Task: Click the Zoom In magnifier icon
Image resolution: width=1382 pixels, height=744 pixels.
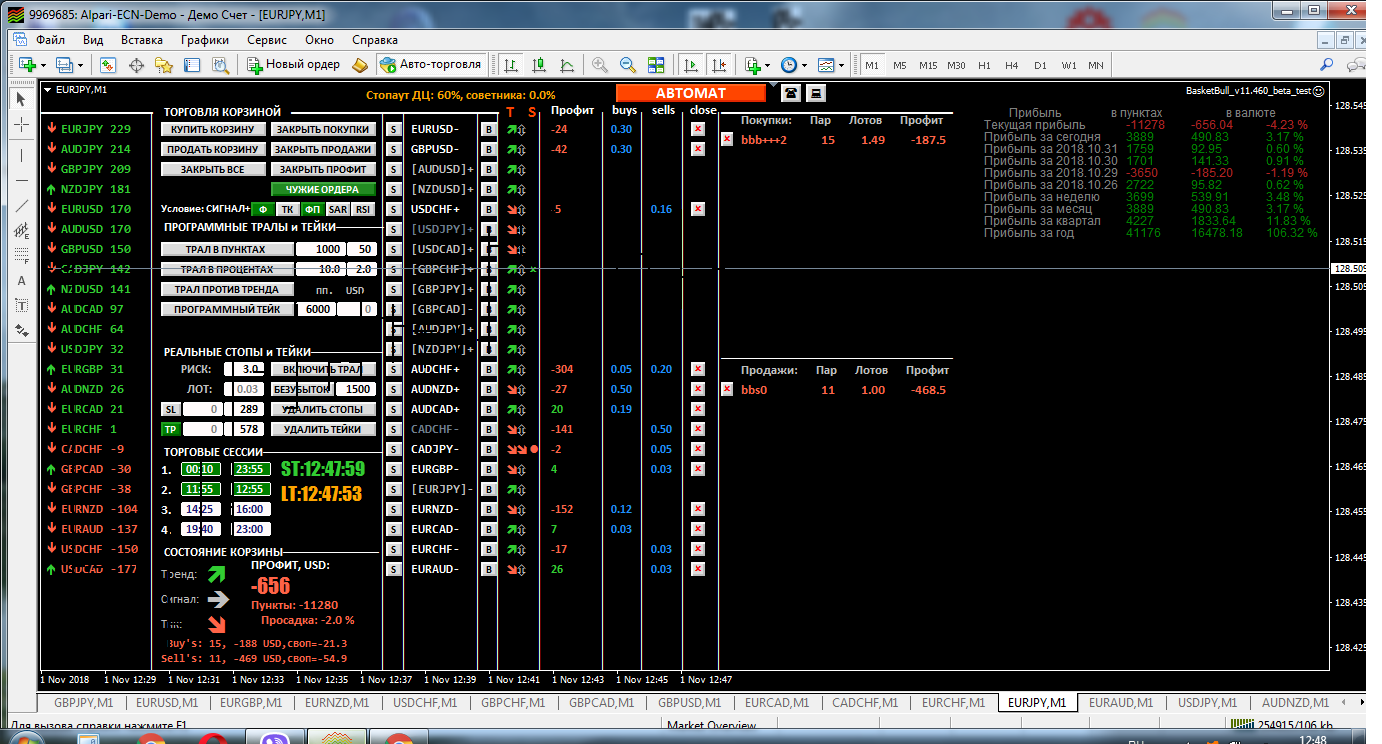Action: (600, 65)
